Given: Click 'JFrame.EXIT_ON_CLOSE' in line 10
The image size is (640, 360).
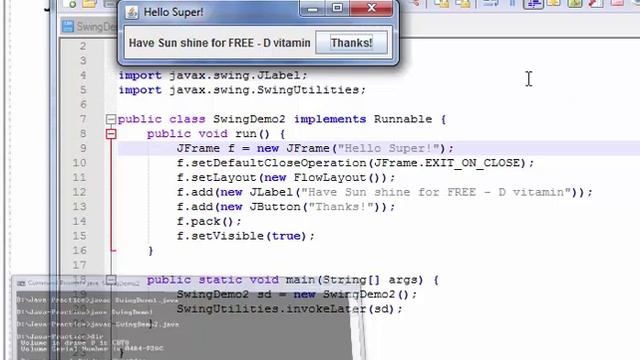Looking at the screenshot, I should pyautogui.click(x=447, y=163).
